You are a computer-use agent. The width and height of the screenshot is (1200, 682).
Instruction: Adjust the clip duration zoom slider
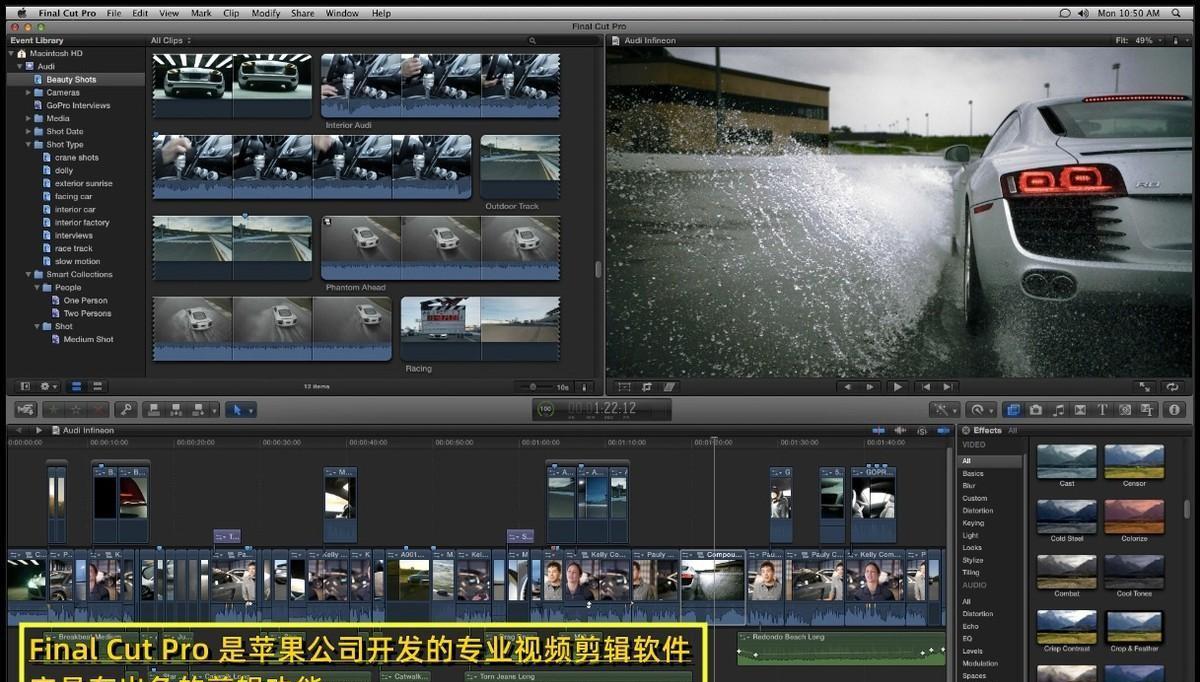[x=533, y=387]
